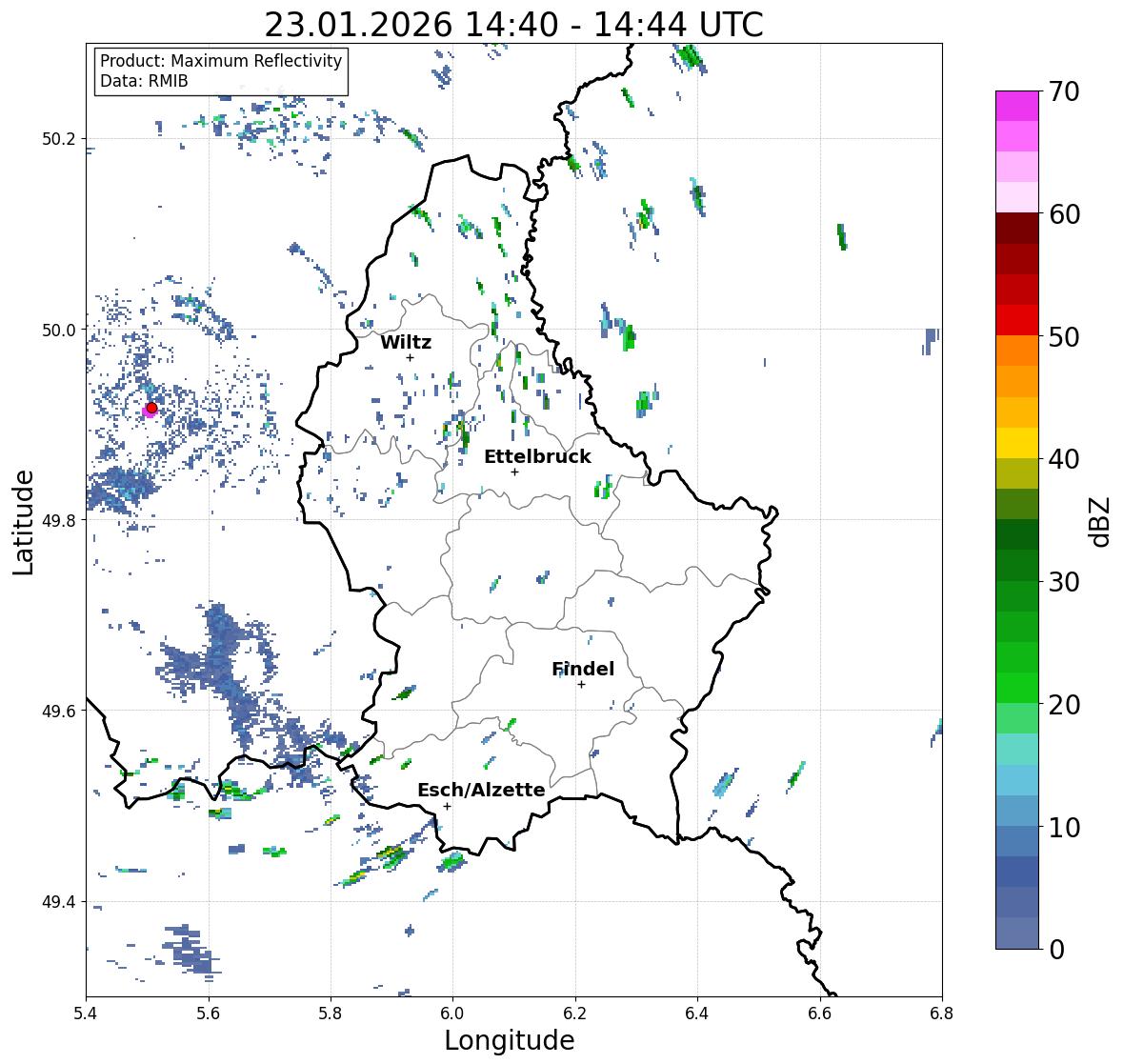Click the 0 value on the colorbar

(x=1056, y=950)
